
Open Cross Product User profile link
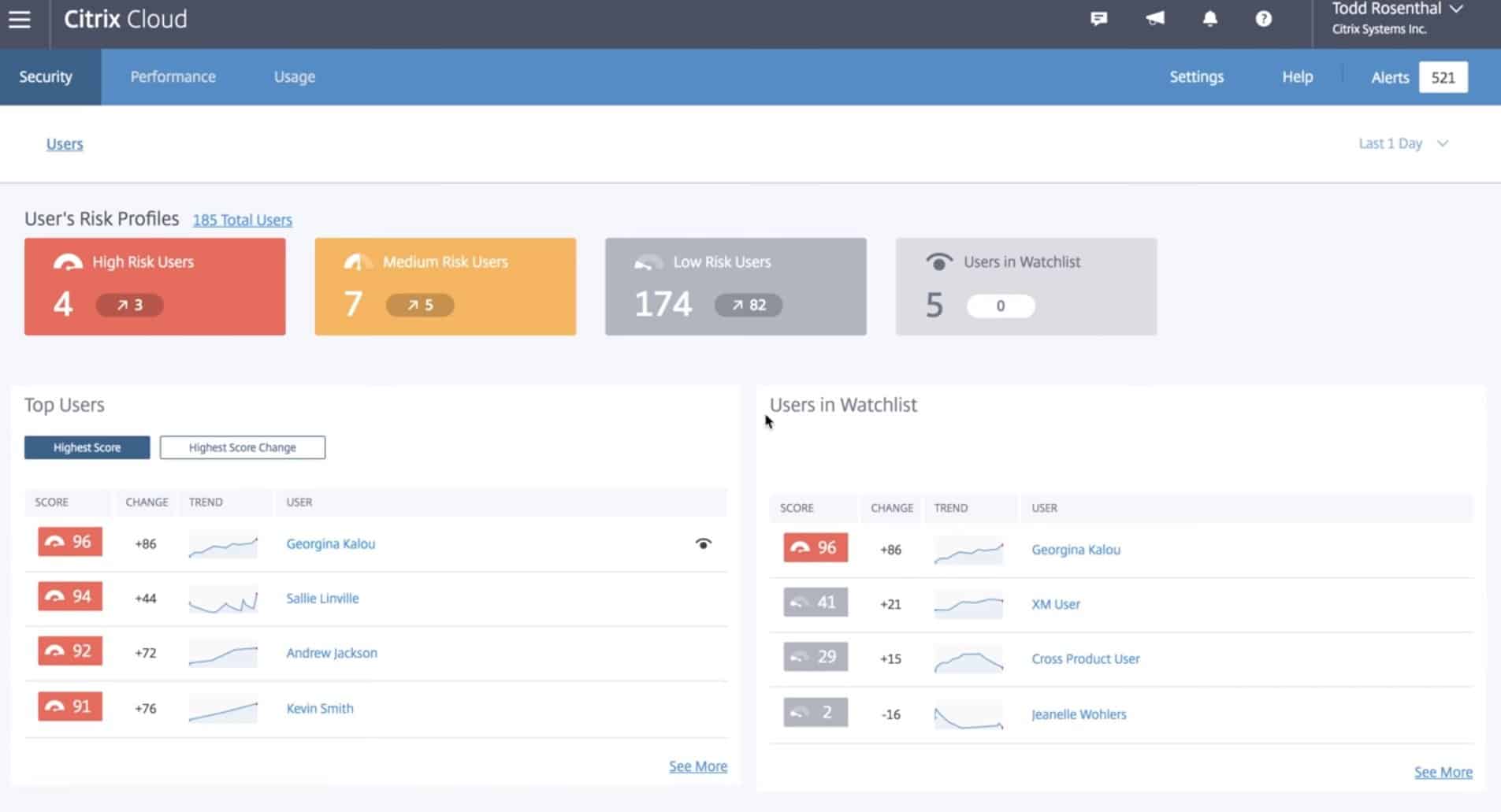click(1086, 658)
